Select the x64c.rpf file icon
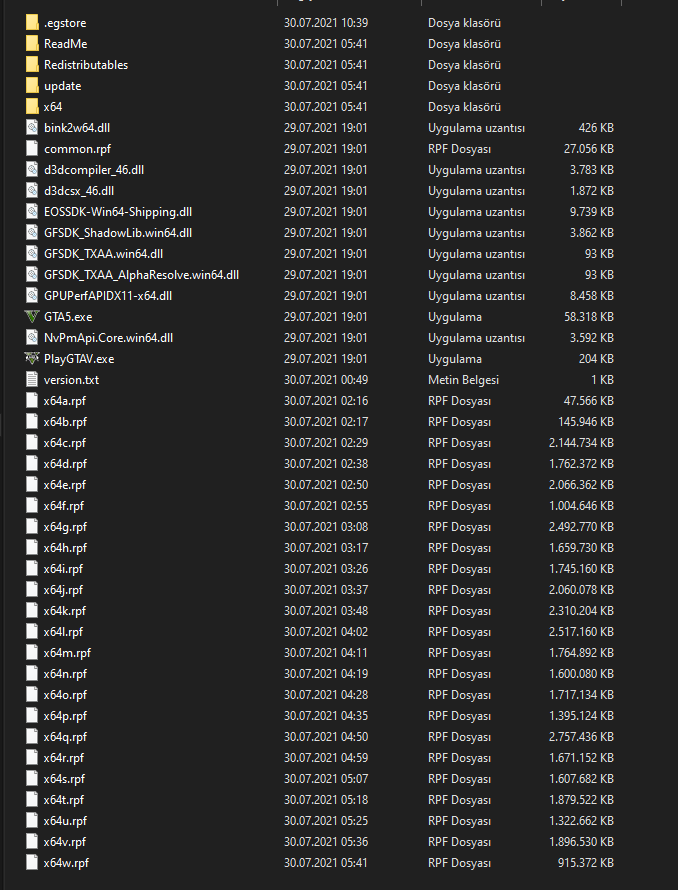The image size is (678, 890). pyautogui.click(x=32, y=443)
